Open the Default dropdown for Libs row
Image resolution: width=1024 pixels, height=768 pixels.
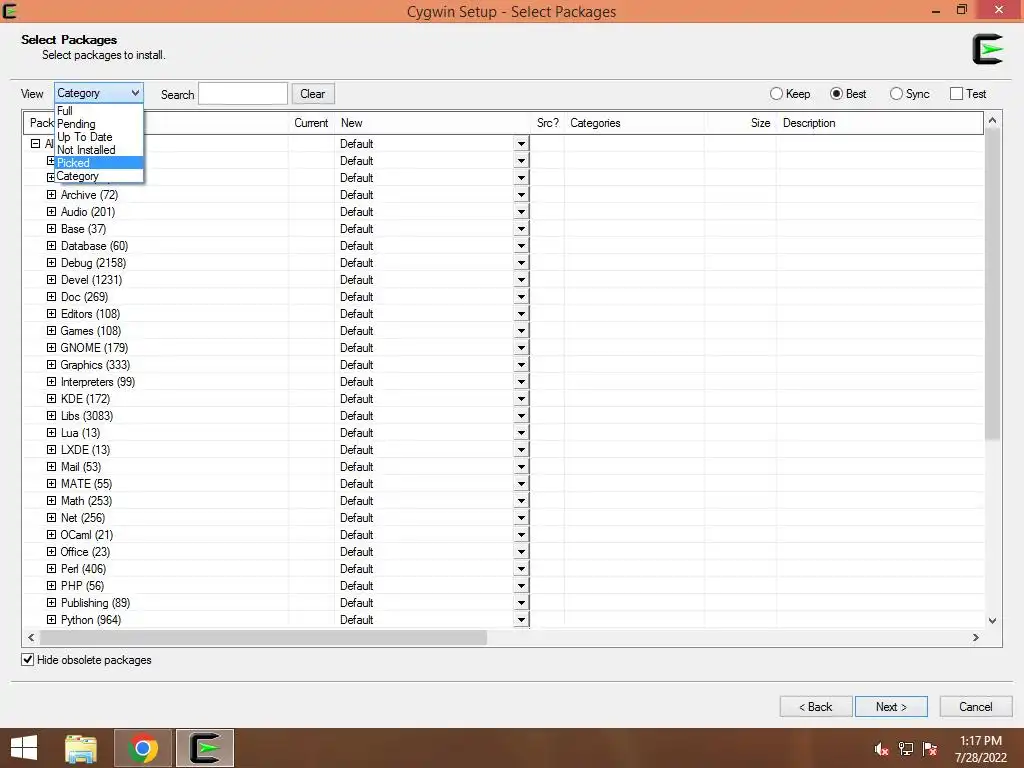[x=521, y=416]
